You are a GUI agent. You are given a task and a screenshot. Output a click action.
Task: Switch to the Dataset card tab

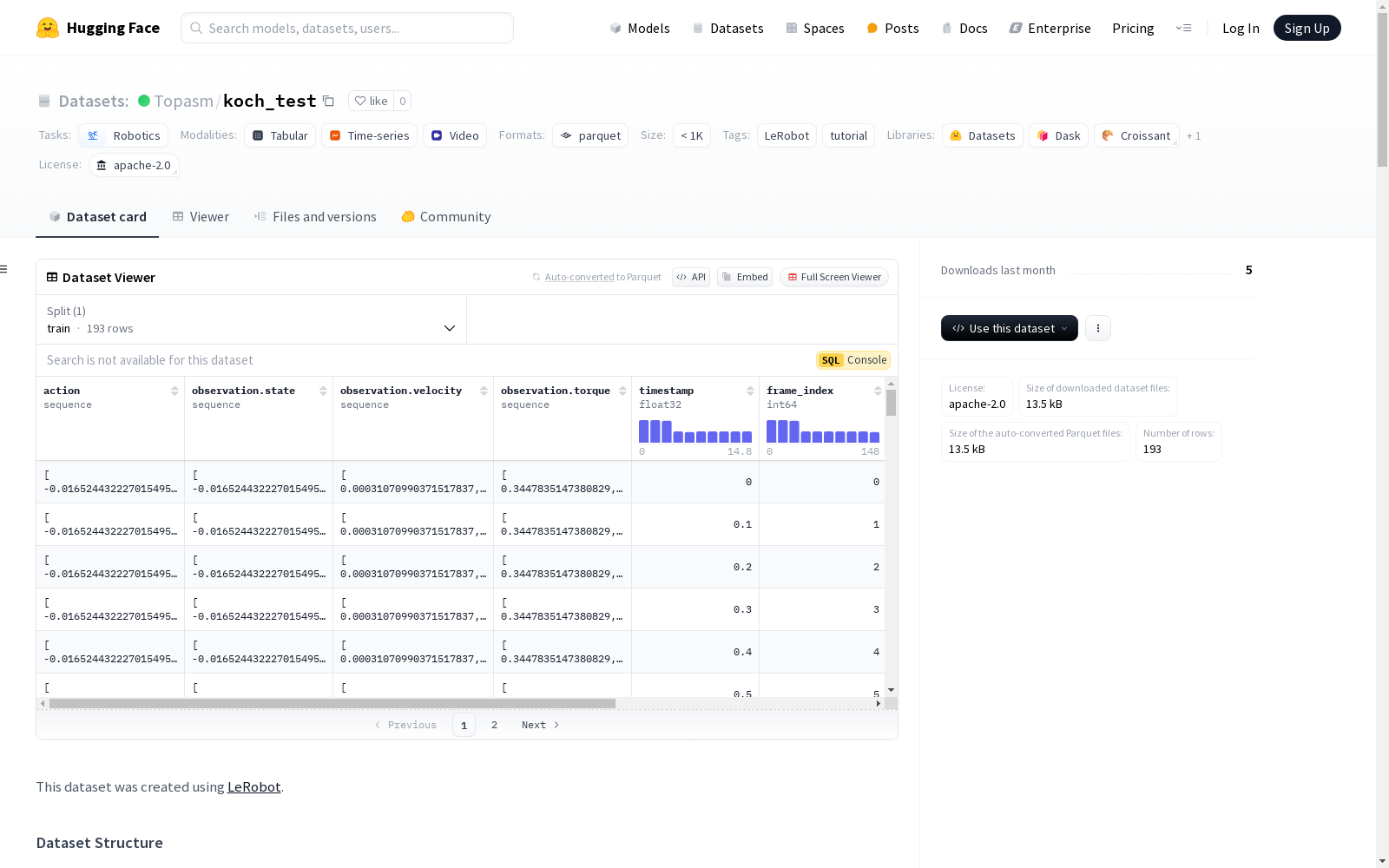point(97,217)
